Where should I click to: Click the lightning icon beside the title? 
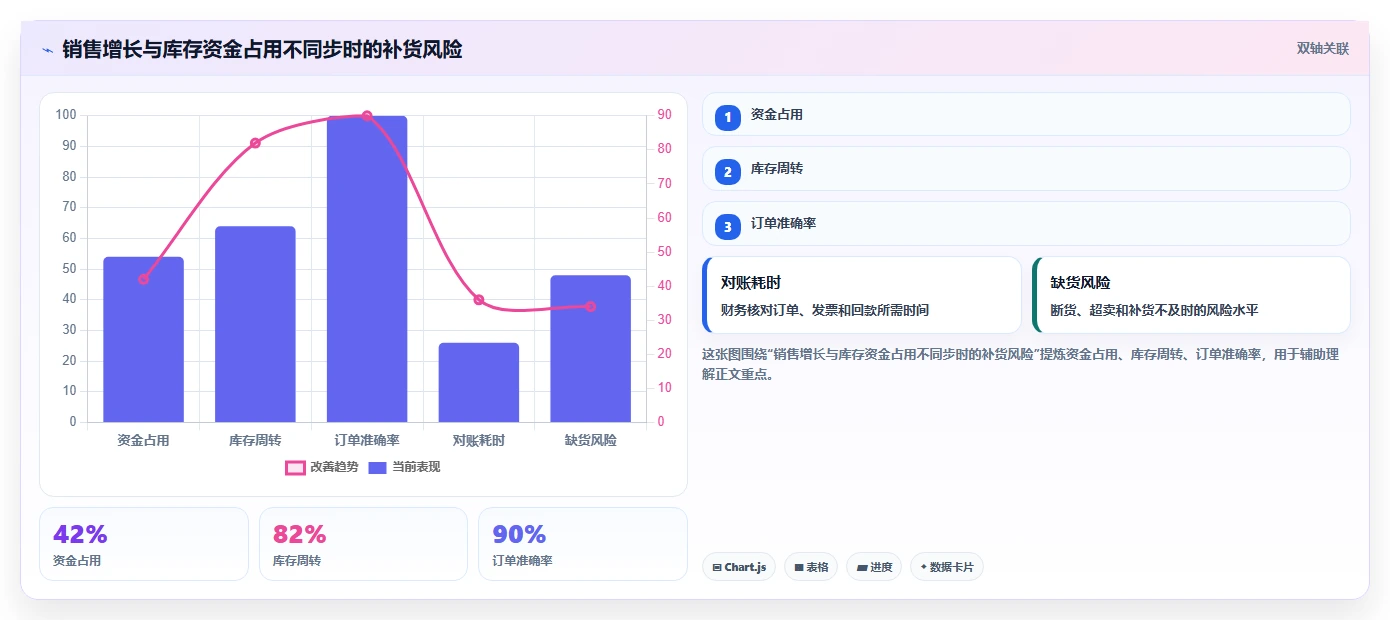click(47, 50)
